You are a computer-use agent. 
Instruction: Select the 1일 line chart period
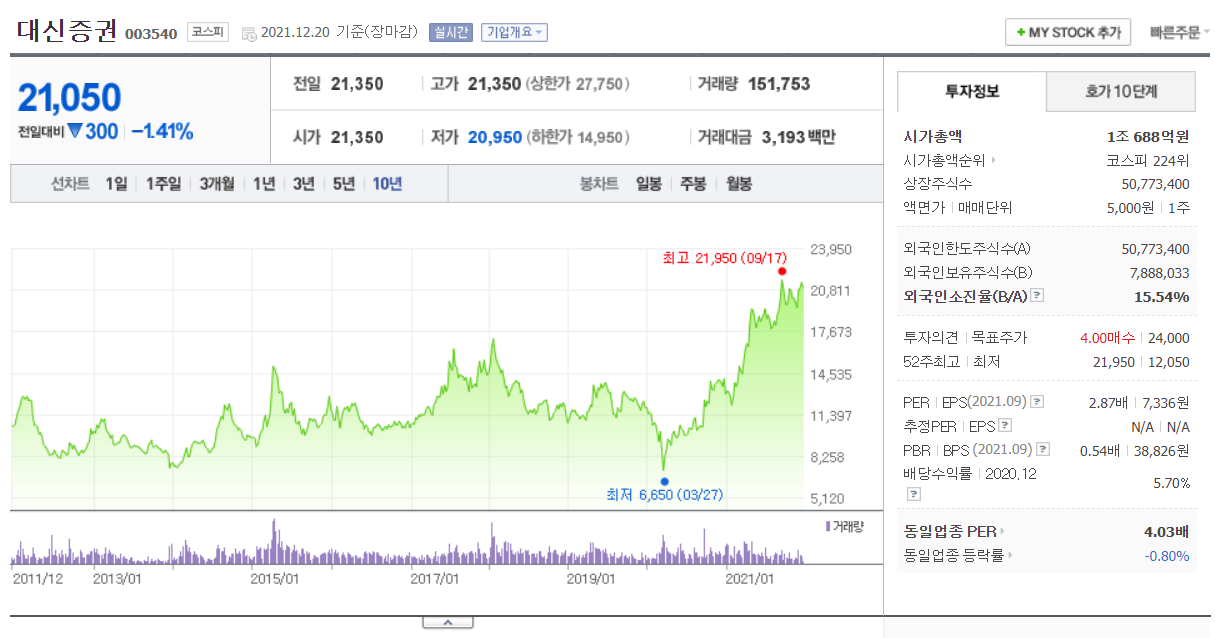116,184
